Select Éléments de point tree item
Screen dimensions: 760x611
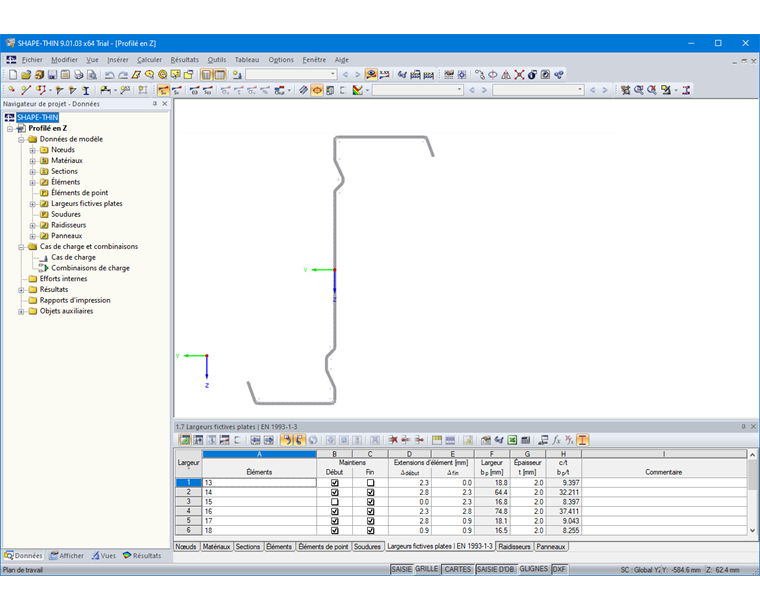coord(79,193)
